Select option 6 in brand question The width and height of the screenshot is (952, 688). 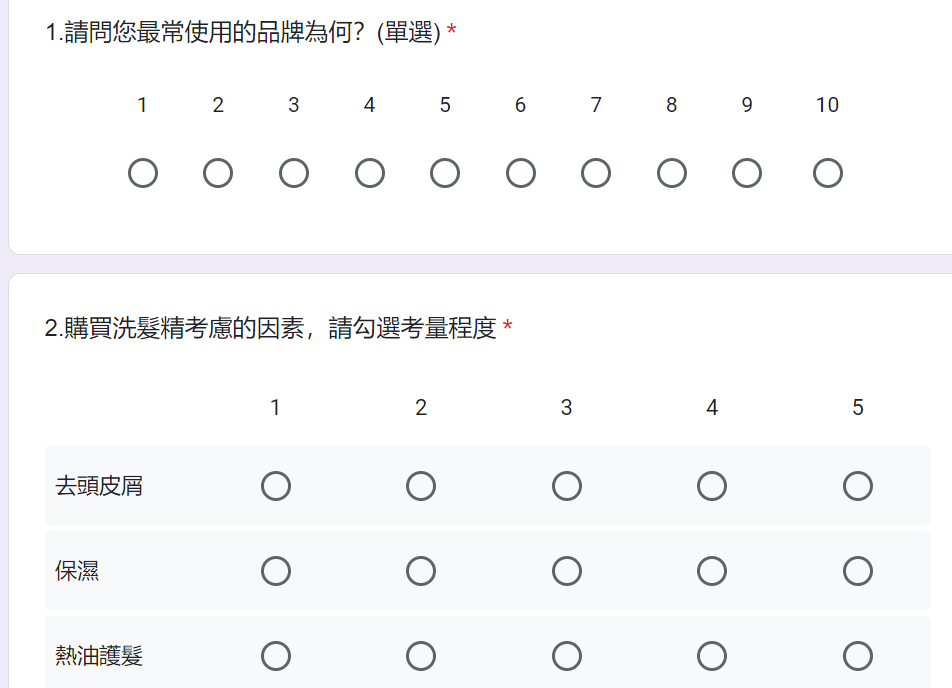[x=520, y=174]
